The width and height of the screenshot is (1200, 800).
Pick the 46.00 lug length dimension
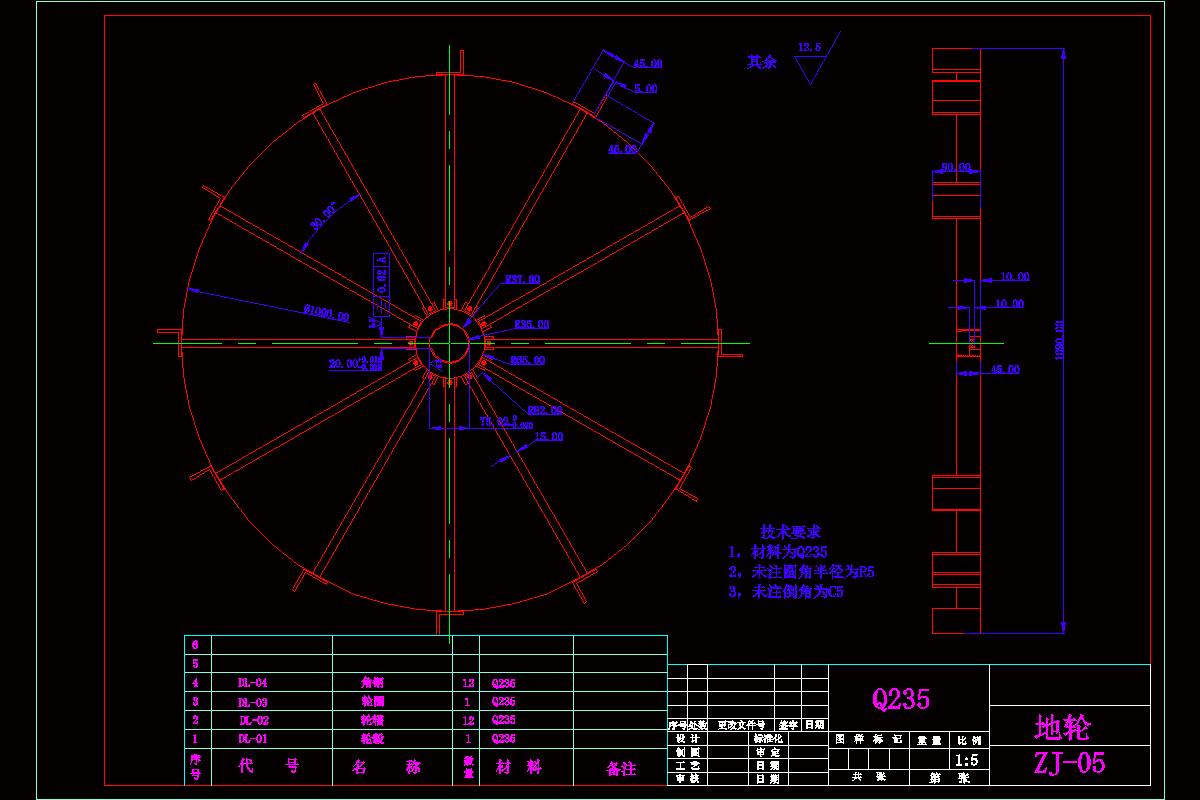click(x=623, y=149)
